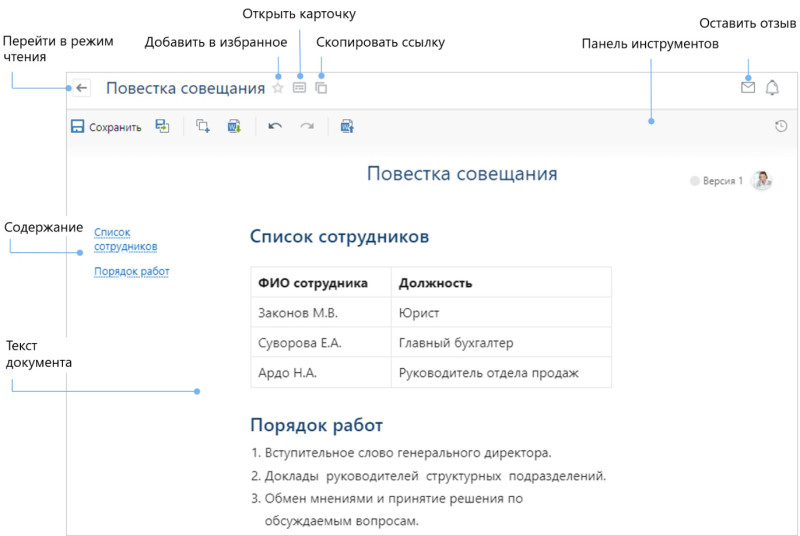The height and width of the screenshot is (536, 800).
Task: Undo the last change
Action: point(275,126)
